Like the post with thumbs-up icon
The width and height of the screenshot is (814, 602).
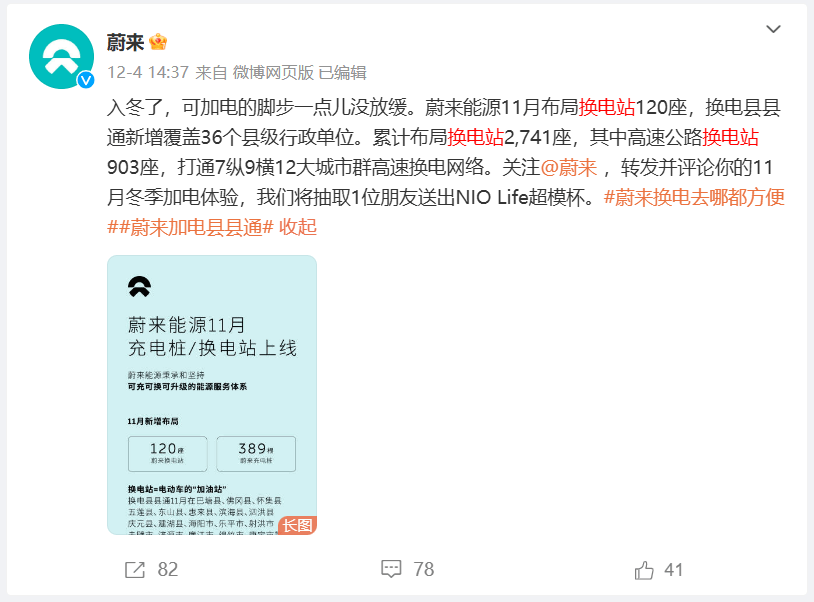pyautogui.click(x=644, y=570)
